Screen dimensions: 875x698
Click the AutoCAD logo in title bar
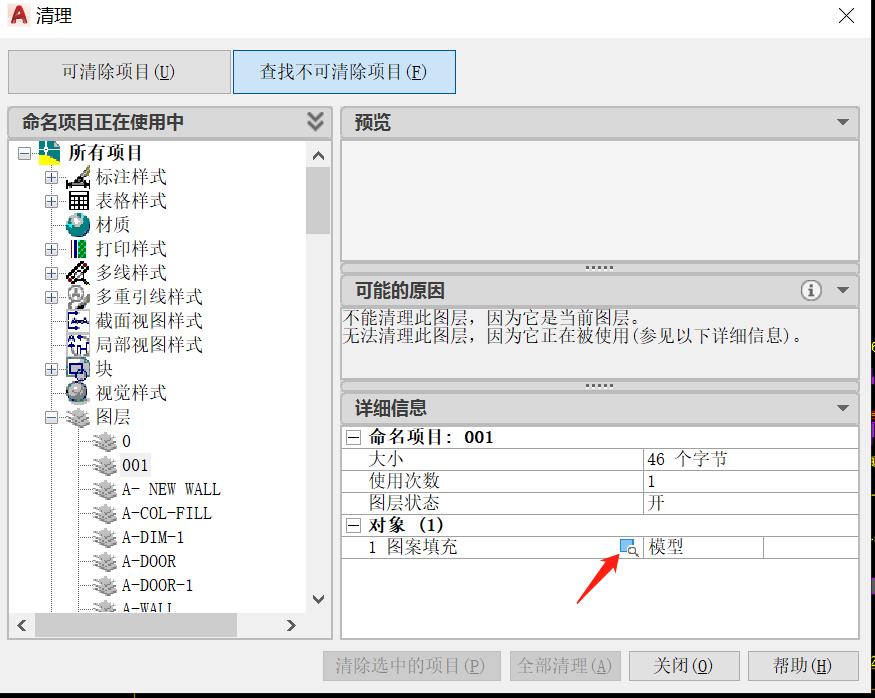tap(18, 15)
